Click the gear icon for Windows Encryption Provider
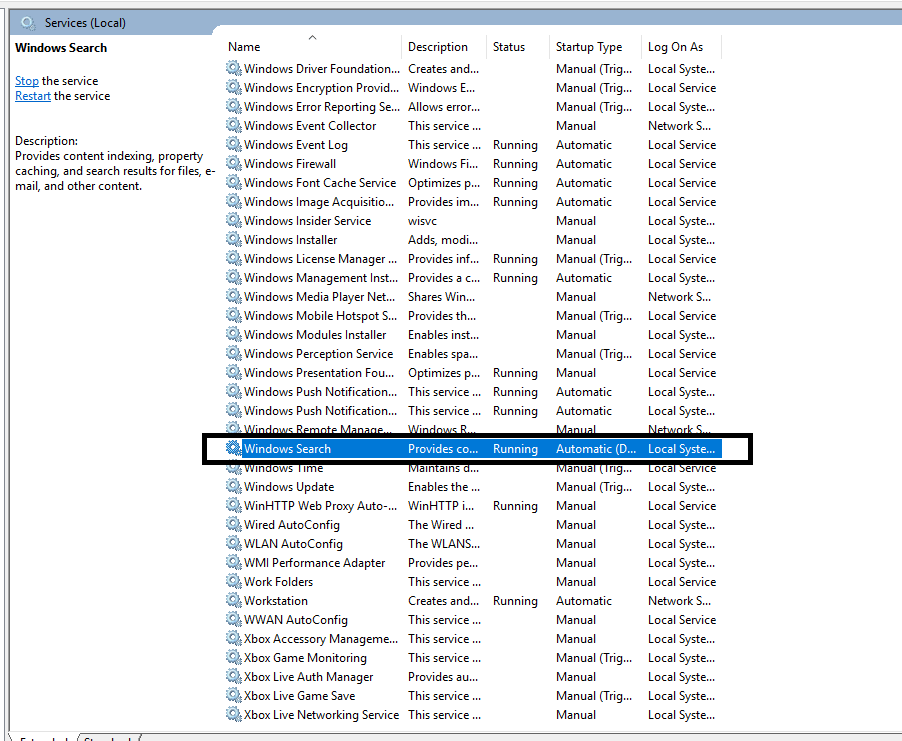902x741 pixels. 234,87
